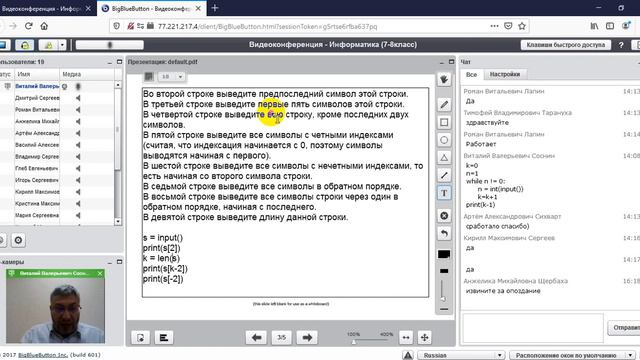Fit slide to width
The image size is (640, 360).
pyautogui.click(x=406, y=338)
